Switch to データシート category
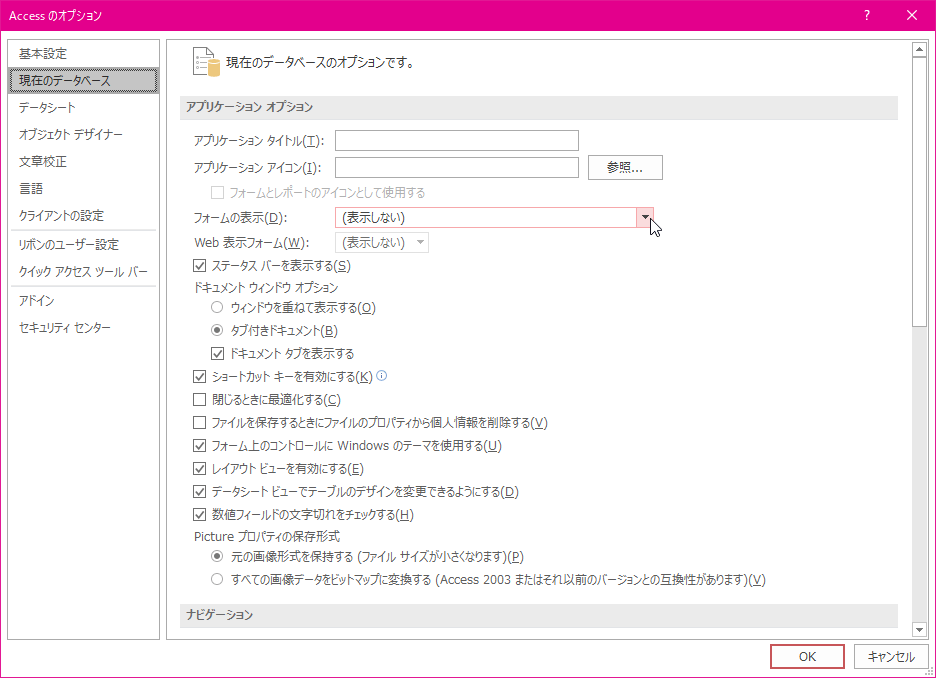Viewport: 936px width, 678px height. pyautogui.click(x=84, y=107)
